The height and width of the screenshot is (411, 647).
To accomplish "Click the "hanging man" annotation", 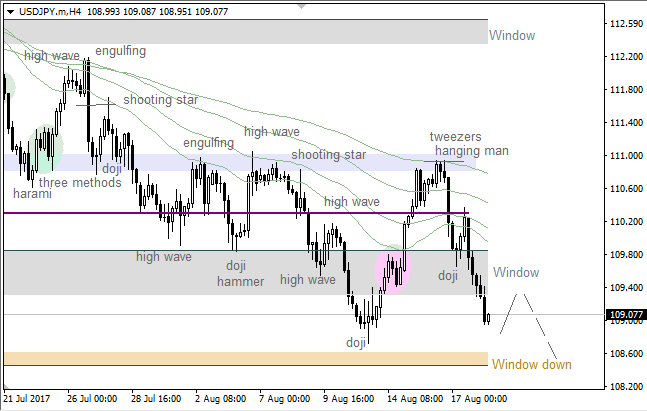I will pyautogui.click(x=472, y=150).
